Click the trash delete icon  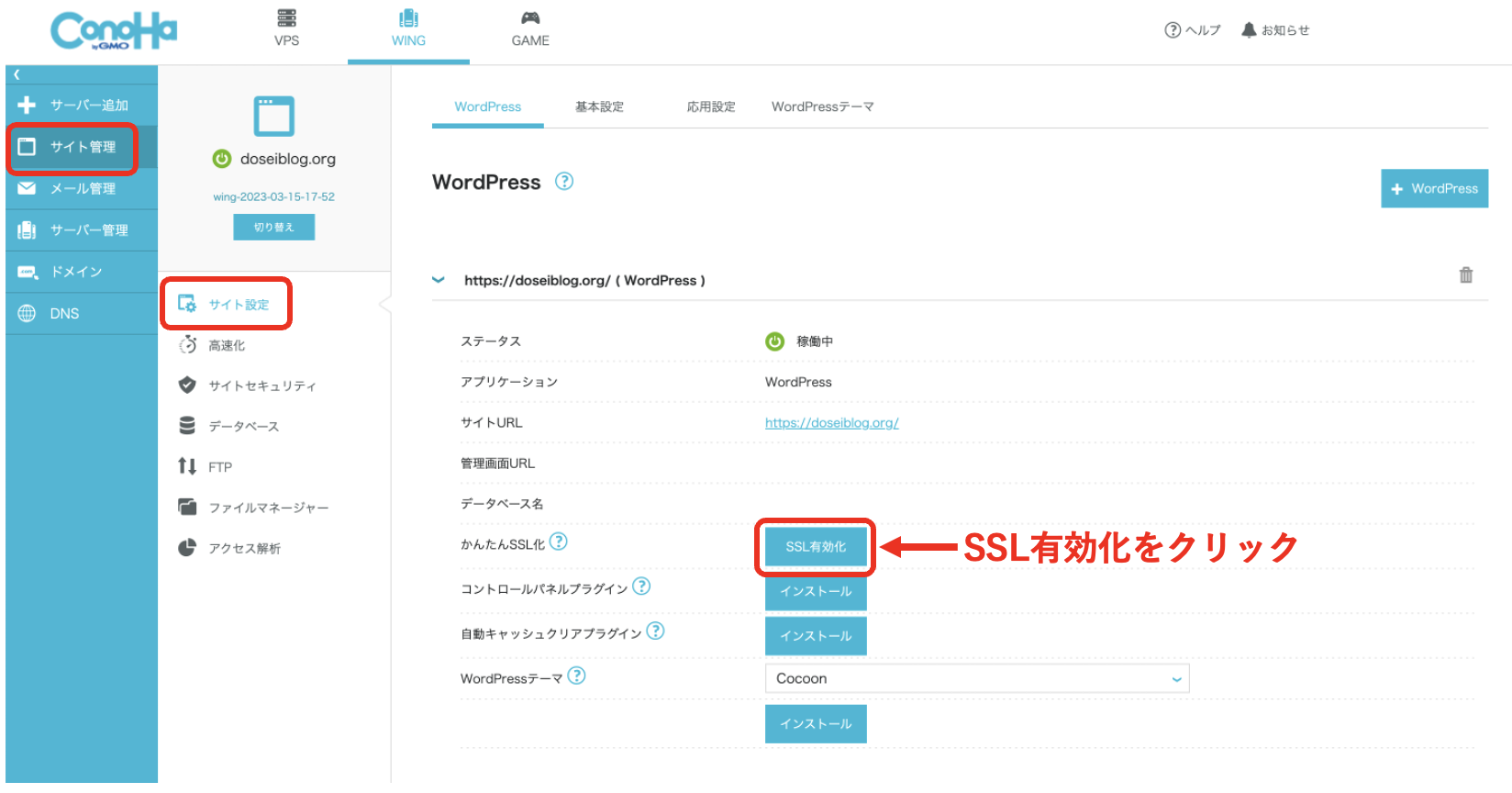pyautogui.click(x=1466, y=274)
